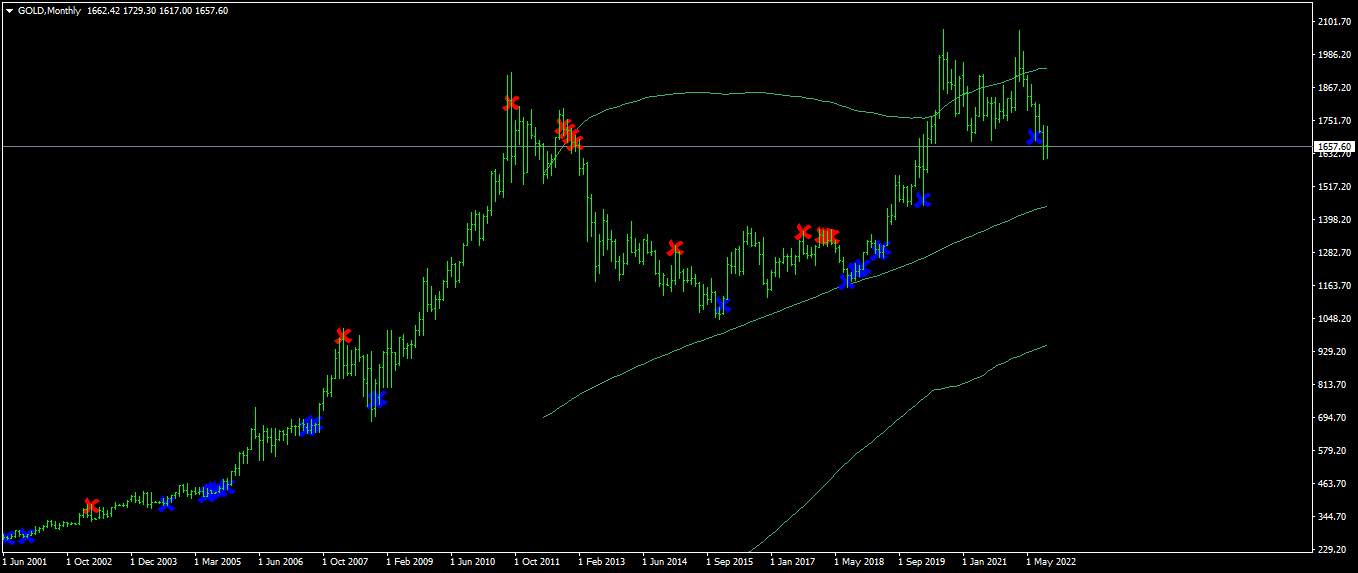
Task: Click the 1398.20 price scale label
Action: (x=1336, y=219)
